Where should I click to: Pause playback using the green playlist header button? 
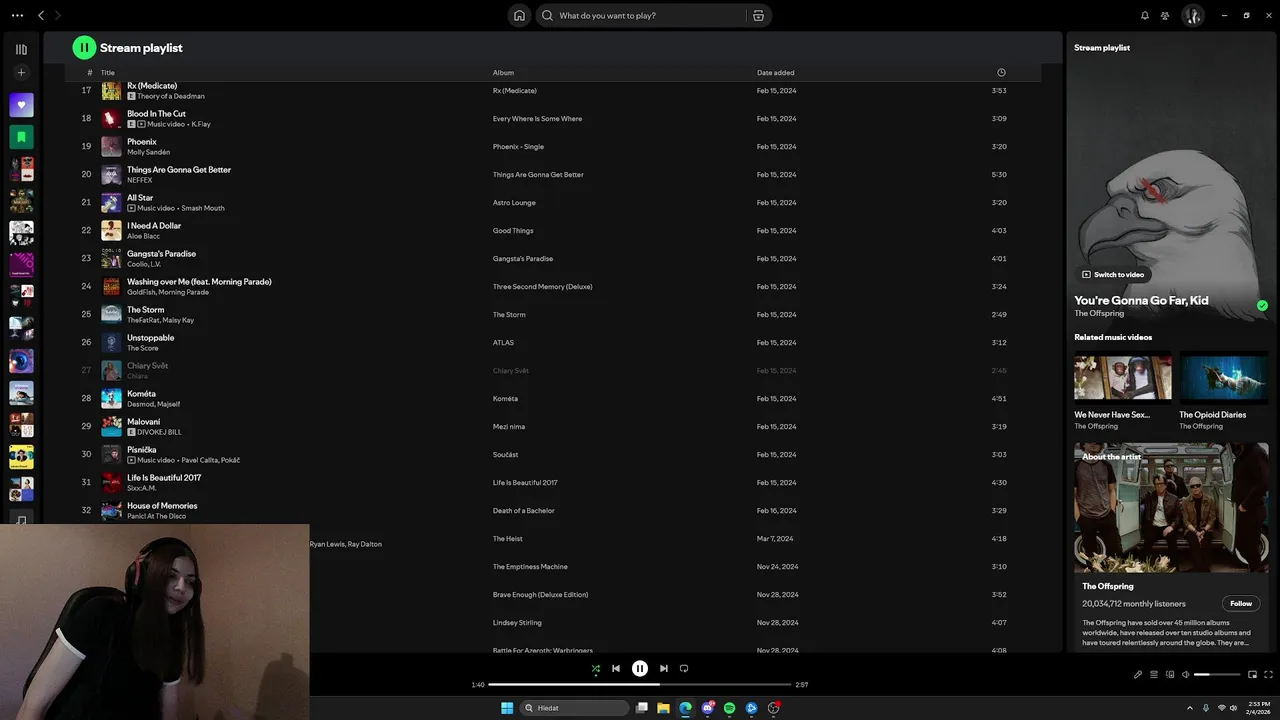(x=84, y=47)
